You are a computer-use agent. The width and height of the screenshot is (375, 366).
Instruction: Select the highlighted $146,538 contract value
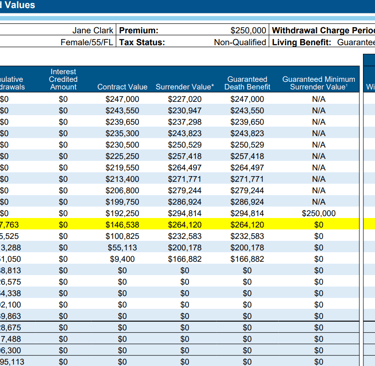tap(122, 225)
